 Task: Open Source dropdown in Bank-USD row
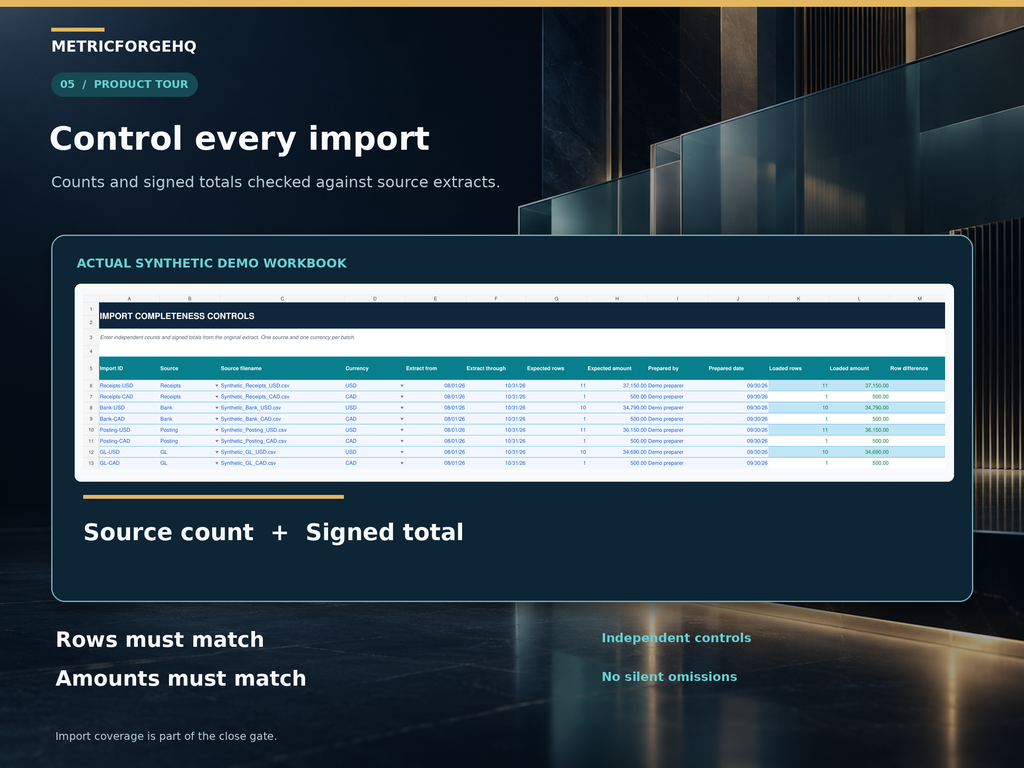(217, 408)
